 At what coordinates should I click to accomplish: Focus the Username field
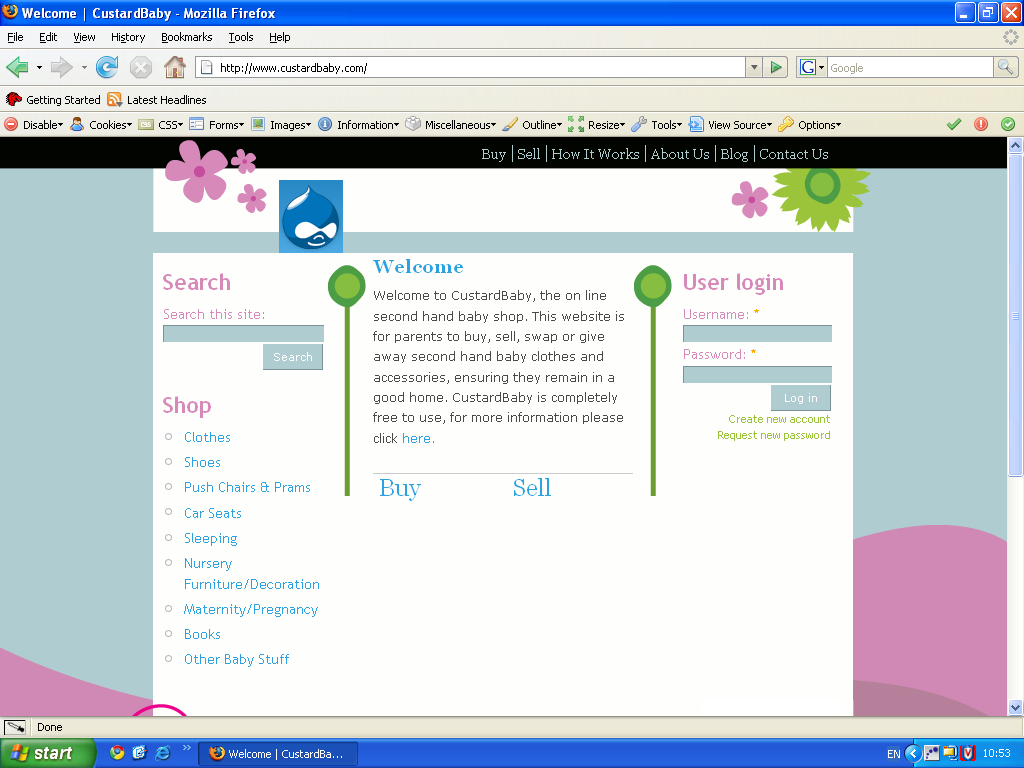[757, 334]
